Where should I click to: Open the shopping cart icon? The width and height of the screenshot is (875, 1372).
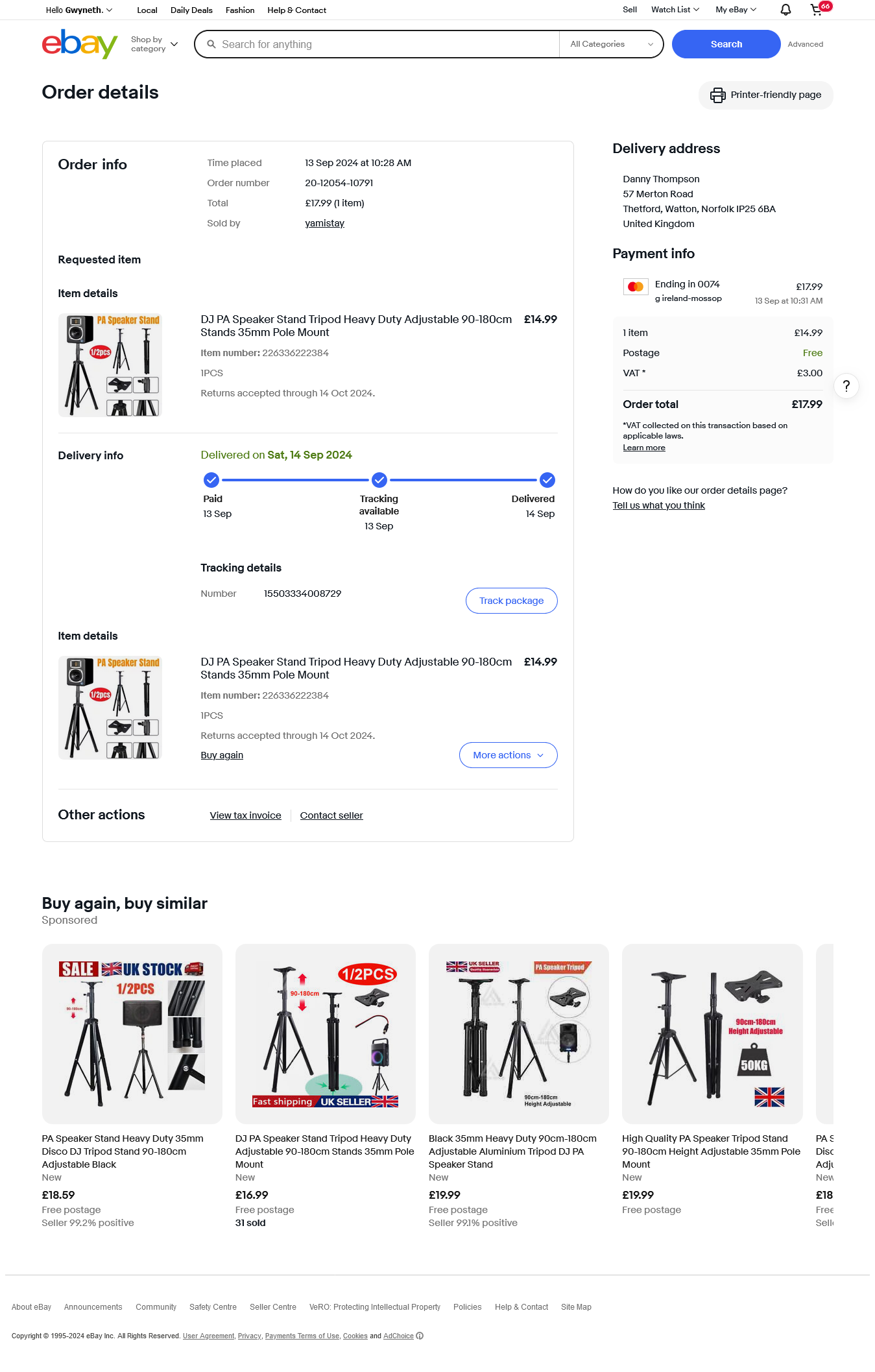(817, 10)
